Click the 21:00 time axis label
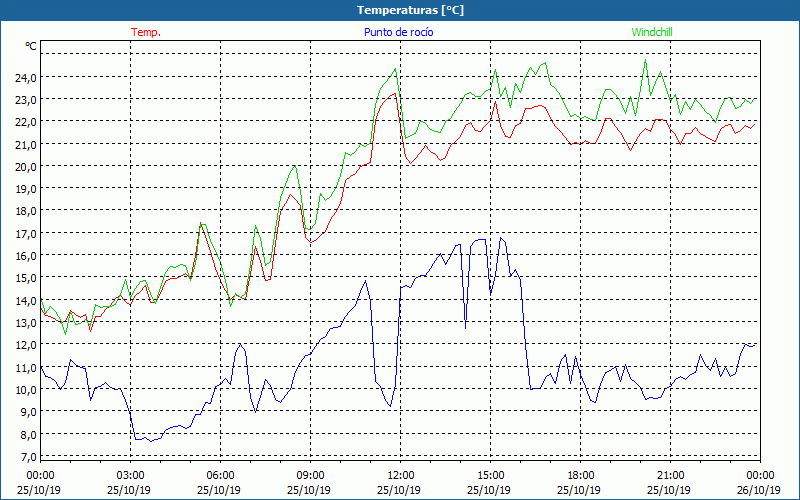800x500 pixels. [669, 476]
